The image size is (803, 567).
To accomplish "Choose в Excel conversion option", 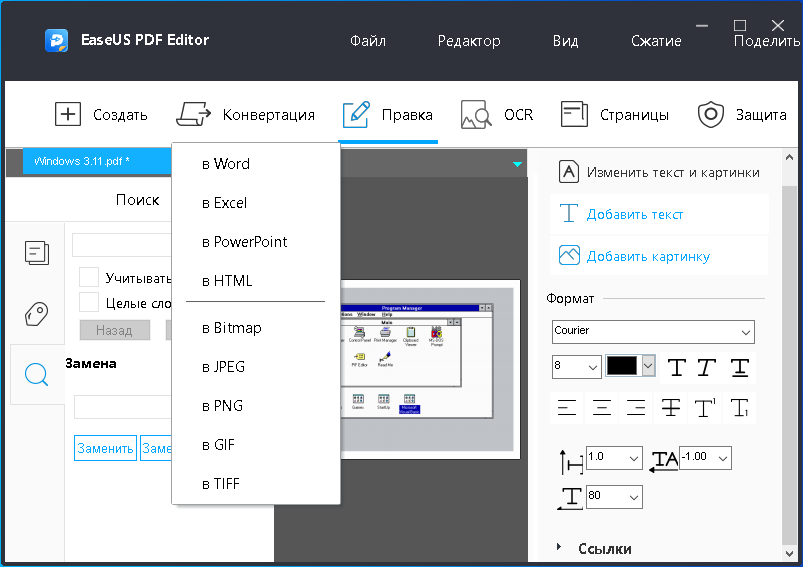I will point(256,203).
